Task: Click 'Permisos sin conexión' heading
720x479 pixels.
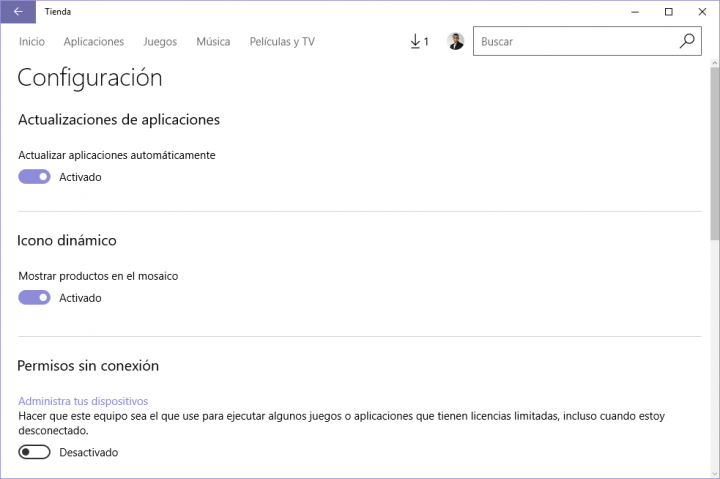Action: click(x=88, y=366)
